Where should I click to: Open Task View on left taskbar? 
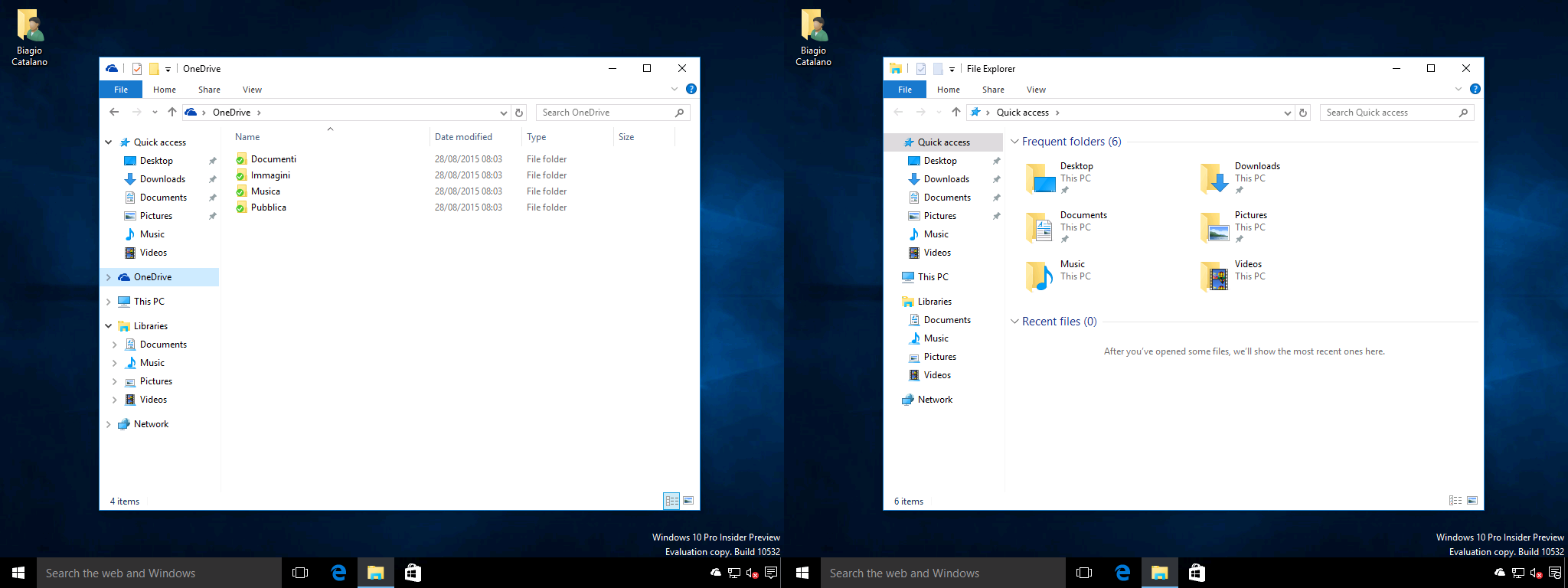[x=300, y=573]
